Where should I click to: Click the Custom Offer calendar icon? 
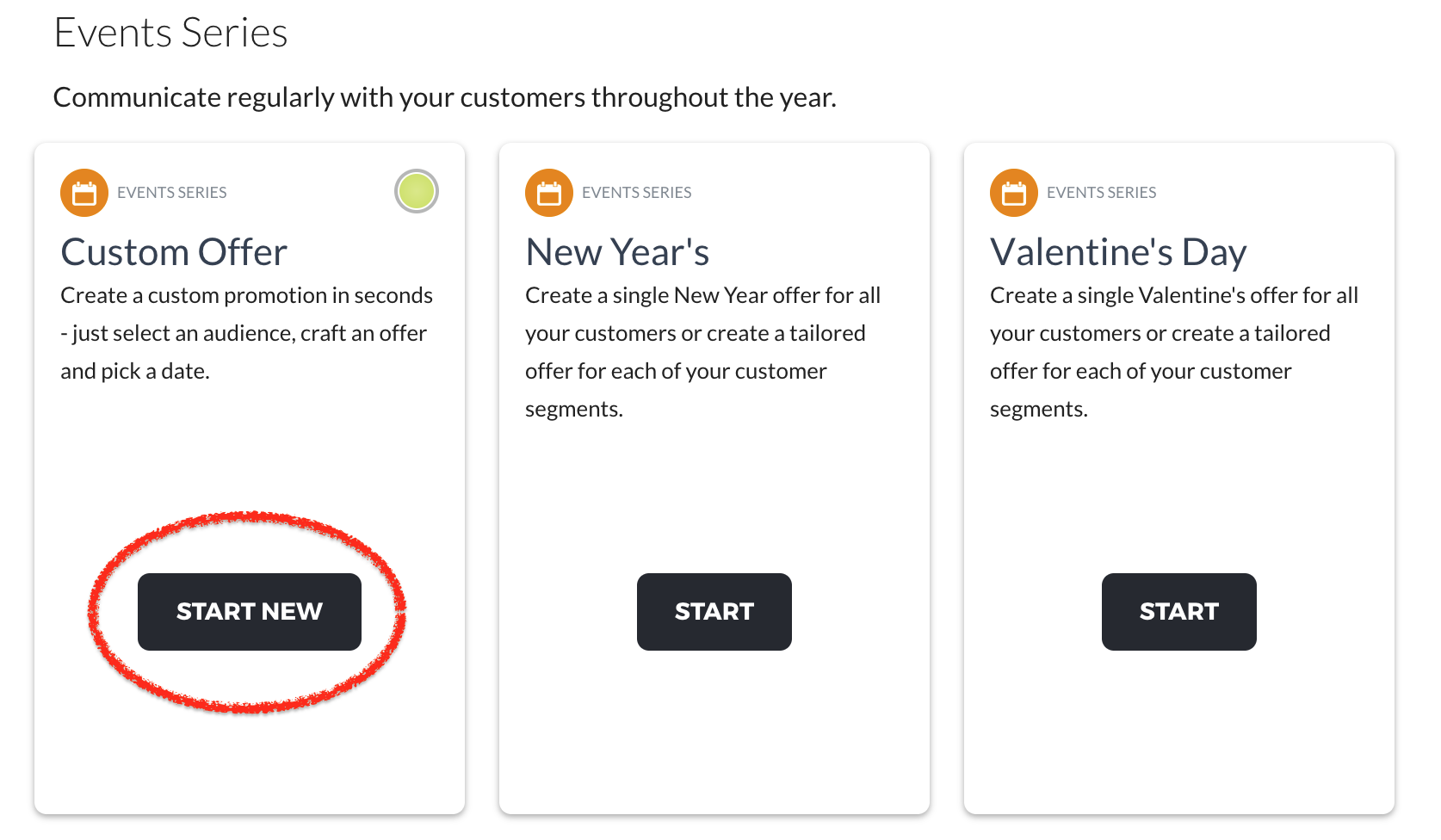(84, 193)
